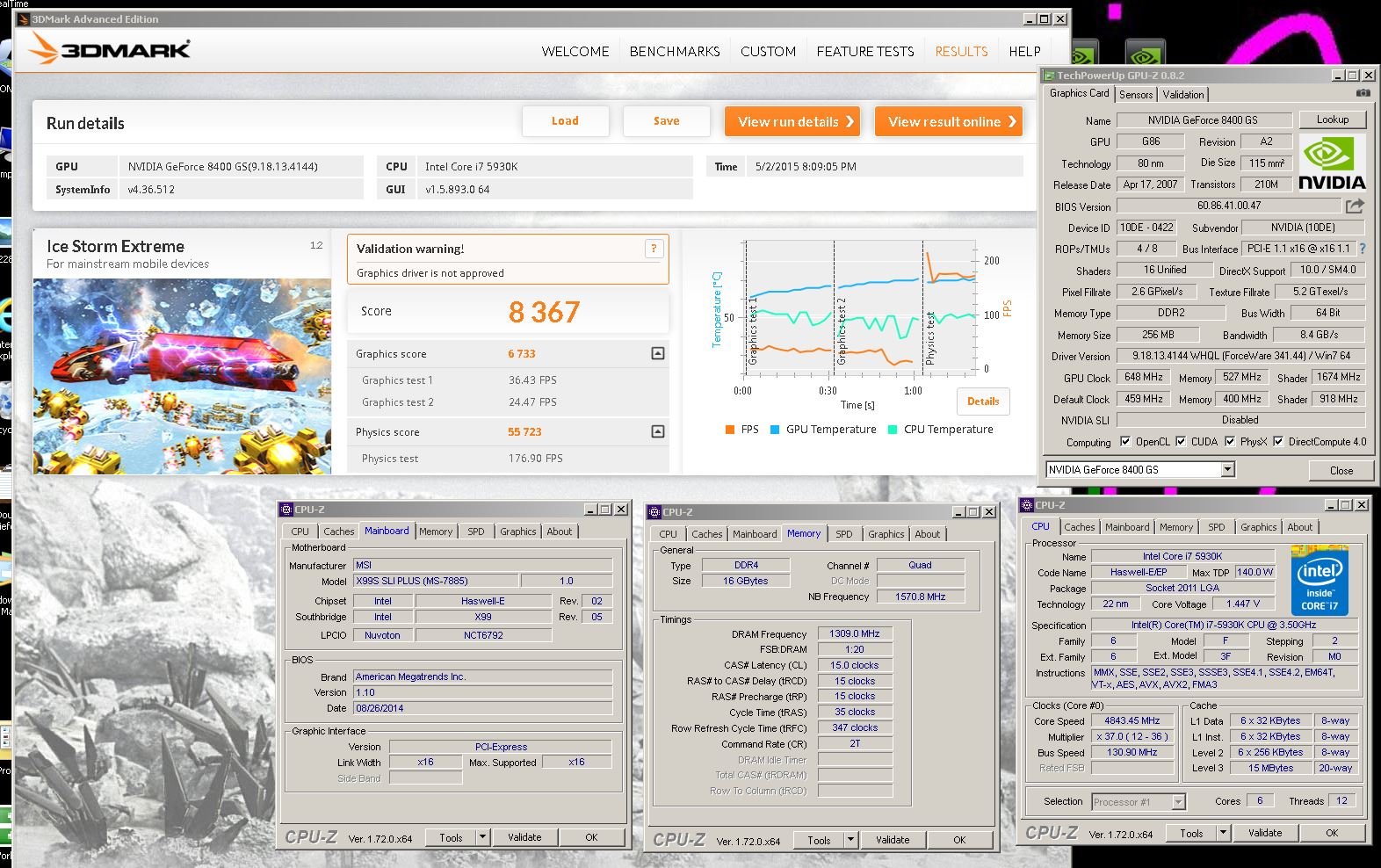Open the WELCOME menu in 3DMark
Screen dimensions: 1381x868
click(575, 51)
